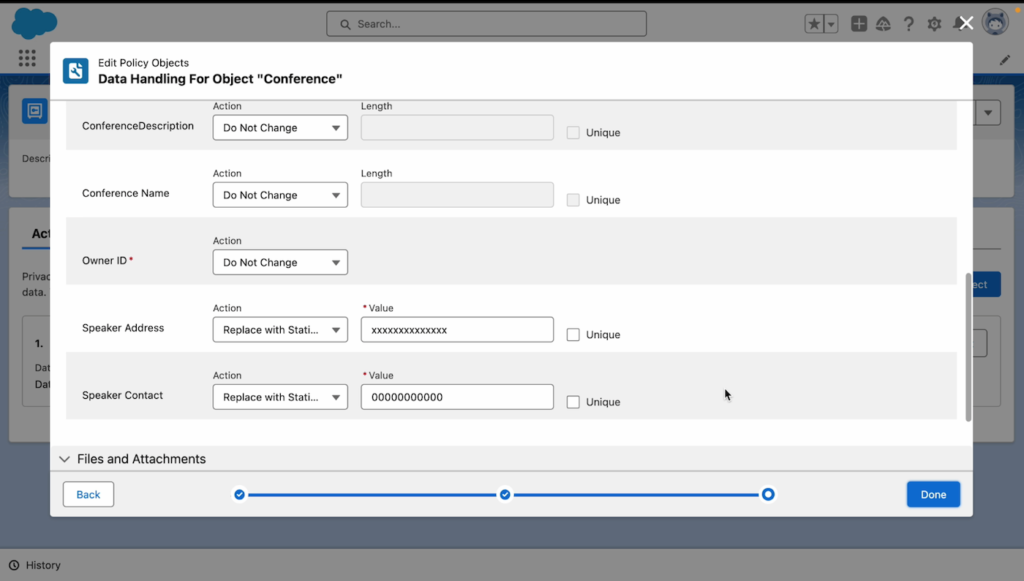Image resolution: width=1024 pixels, height=581 pixels.
Task: Click the Help question mark icon
Action: pos(908,23)
